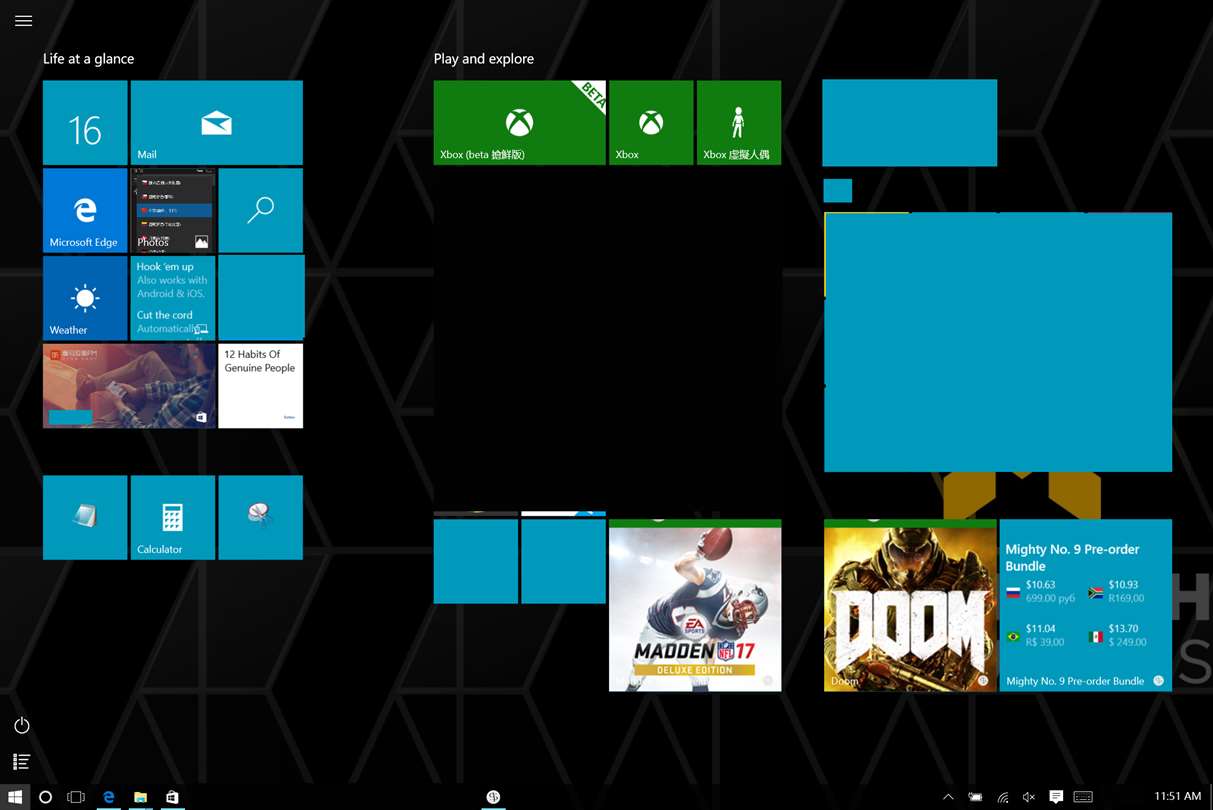The height and width of the screenshot is (810, 1213).
Task: Open the plain Xbox tile
Action: coord(651,123)
